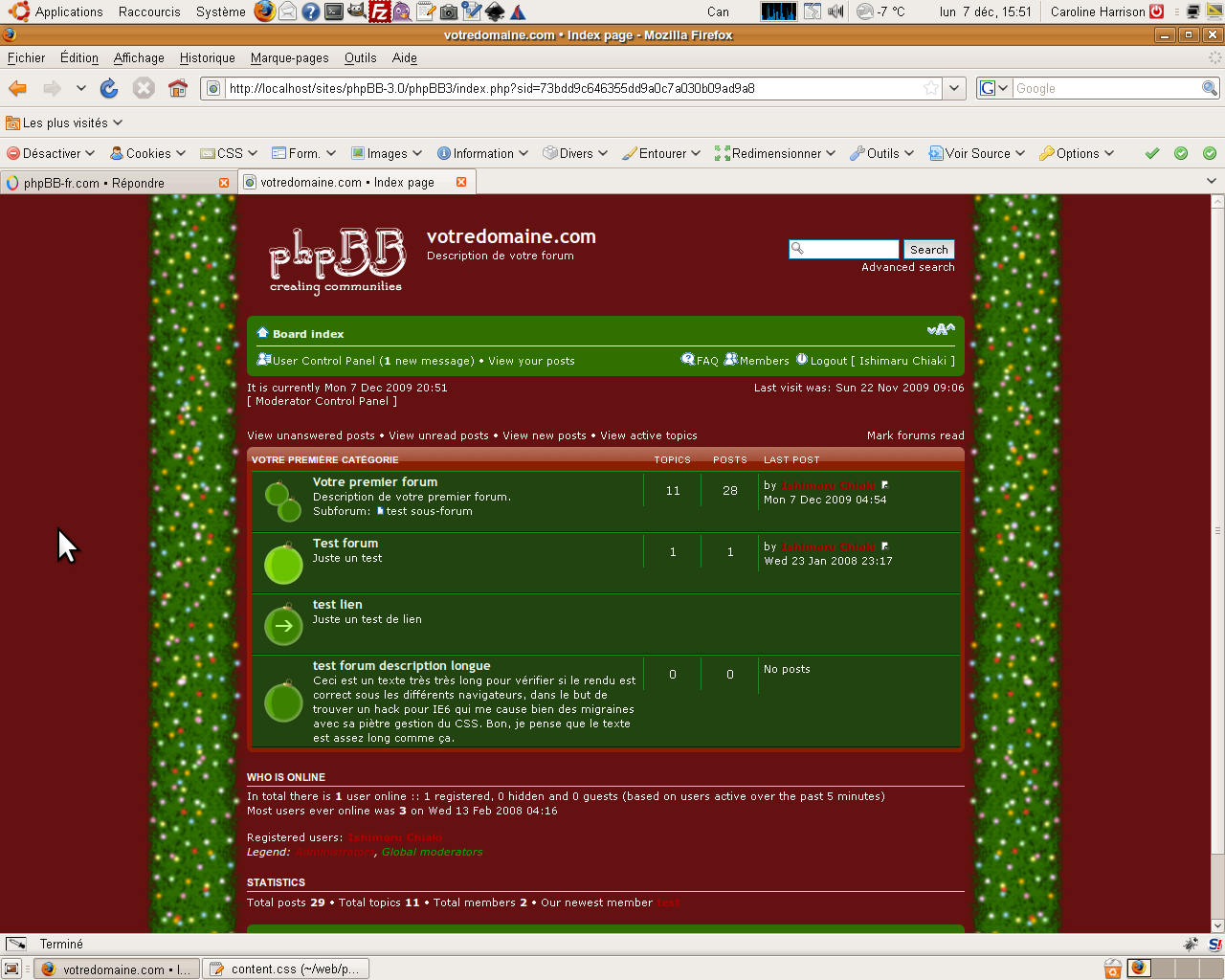Open the search engine chooser dropdown
The height and width of the screenshot is (980, 1225).
995,88
